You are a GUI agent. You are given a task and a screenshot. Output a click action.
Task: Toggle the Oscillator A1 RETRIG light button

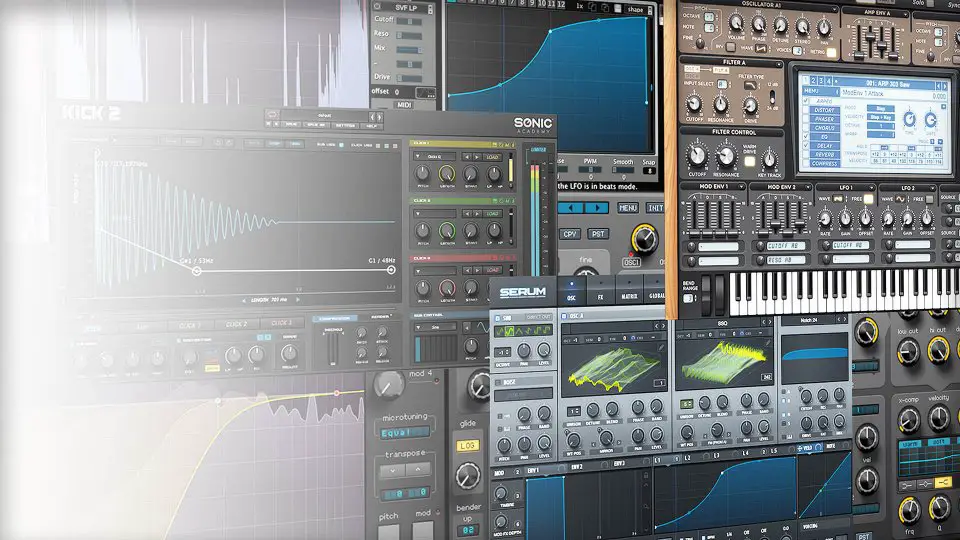(831, 52)
